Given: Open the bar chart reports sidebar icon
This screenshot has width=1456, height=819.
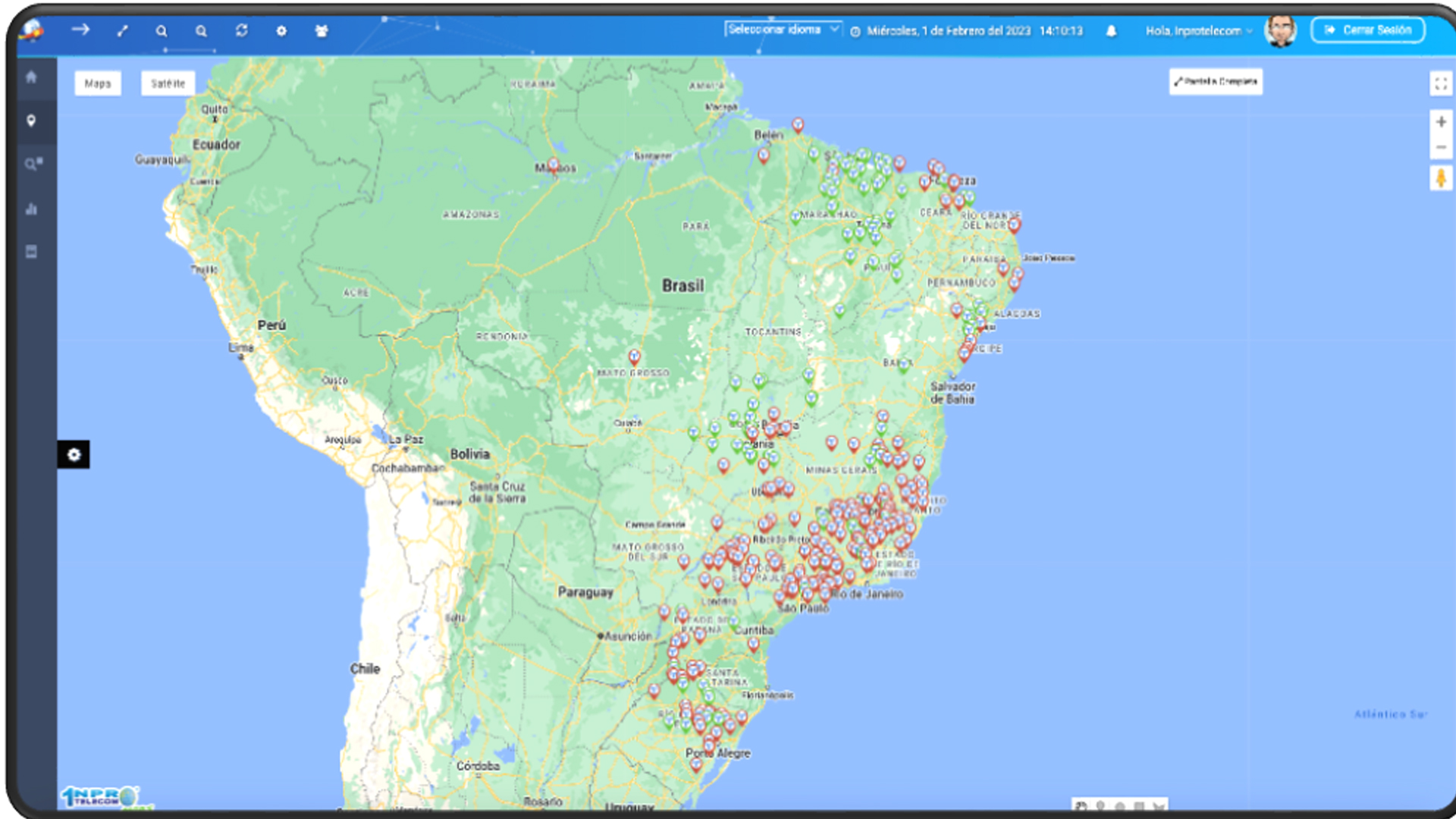Looking at the screenshot, I should tap(31, 209).
